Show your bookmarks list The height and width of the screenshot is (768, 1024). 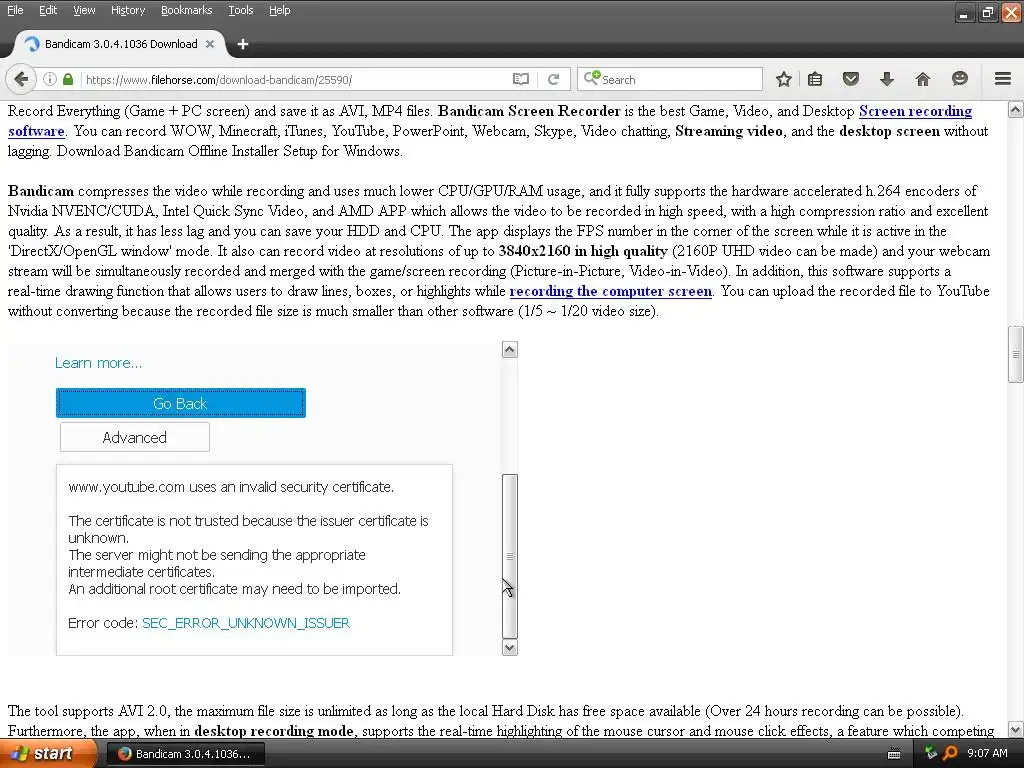[x=815, y=80]
